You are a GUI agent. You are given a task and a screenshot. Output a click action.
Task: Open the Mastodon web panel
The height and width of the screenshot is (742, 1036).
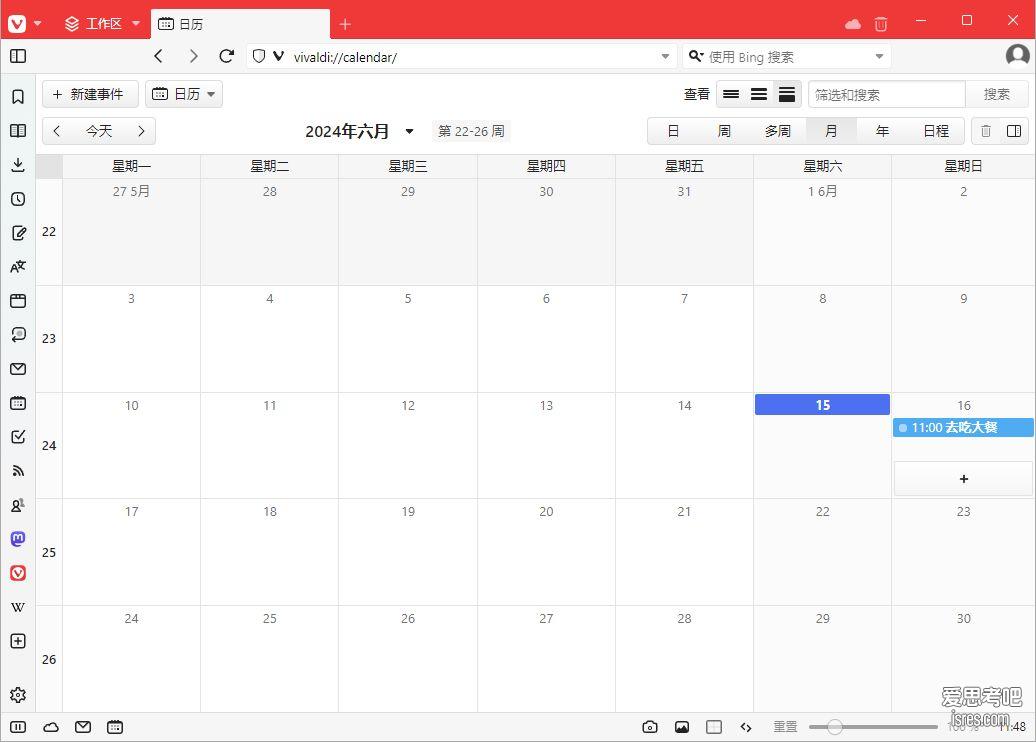coord(18,539)
